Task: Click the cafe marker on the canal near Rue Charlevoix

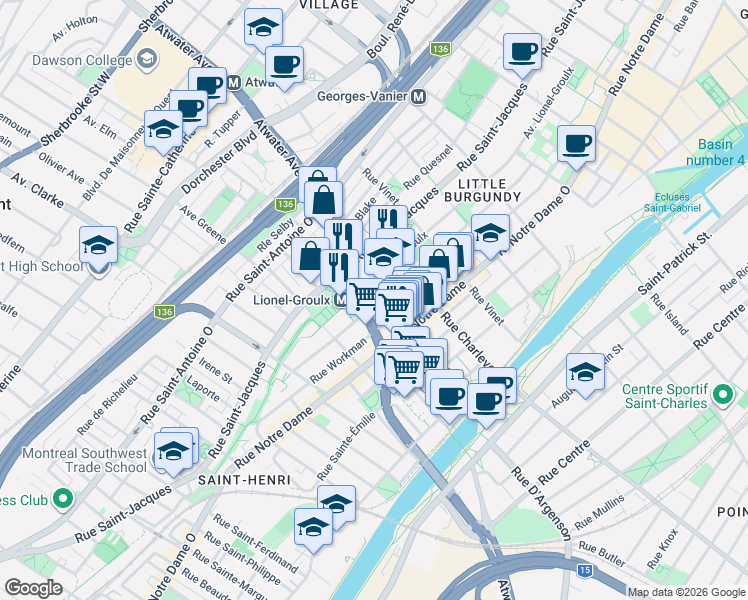Action: pos(487,403)
